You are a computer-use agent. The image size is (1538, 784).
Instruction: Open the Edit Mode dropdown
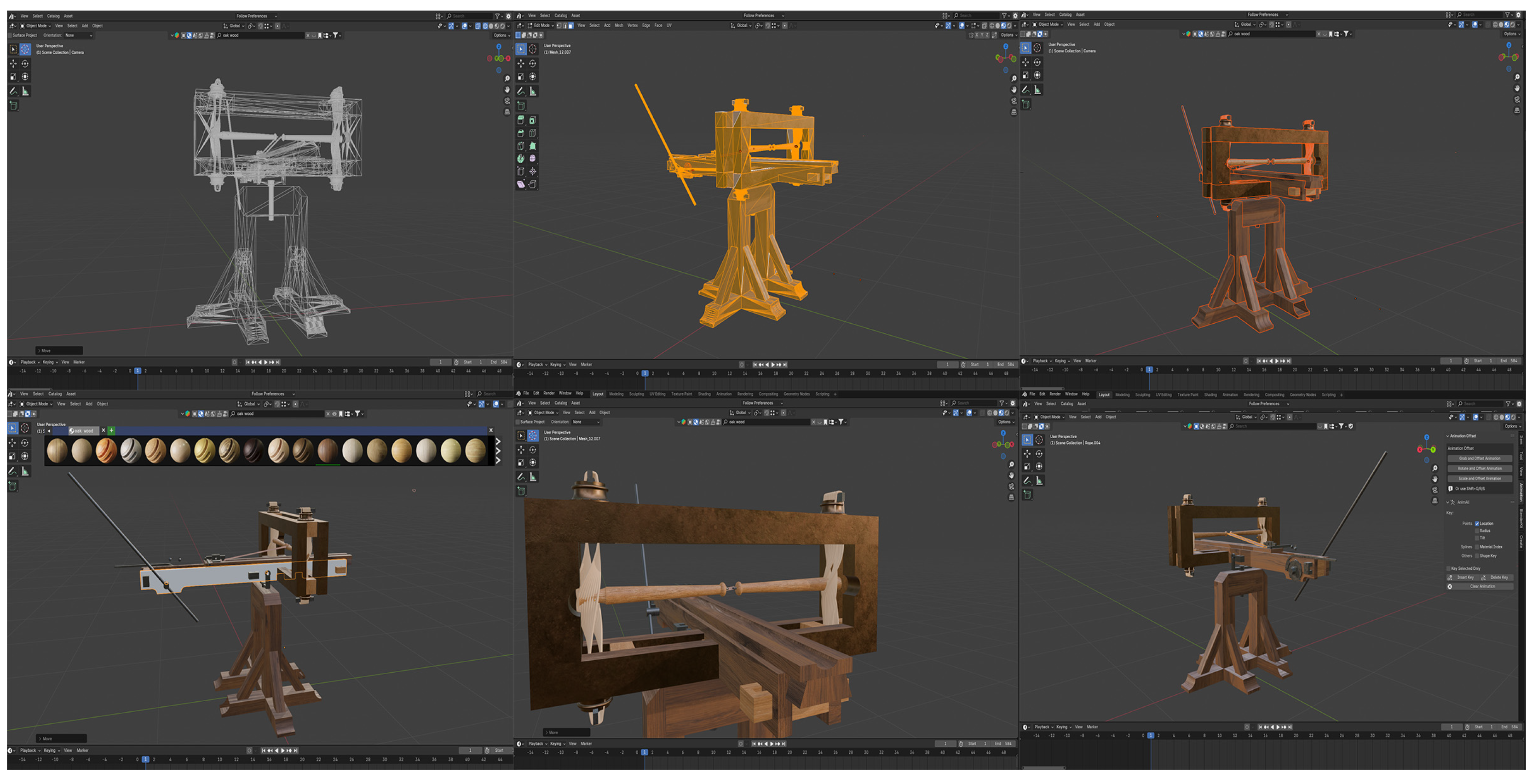click(x=541, y=26)
